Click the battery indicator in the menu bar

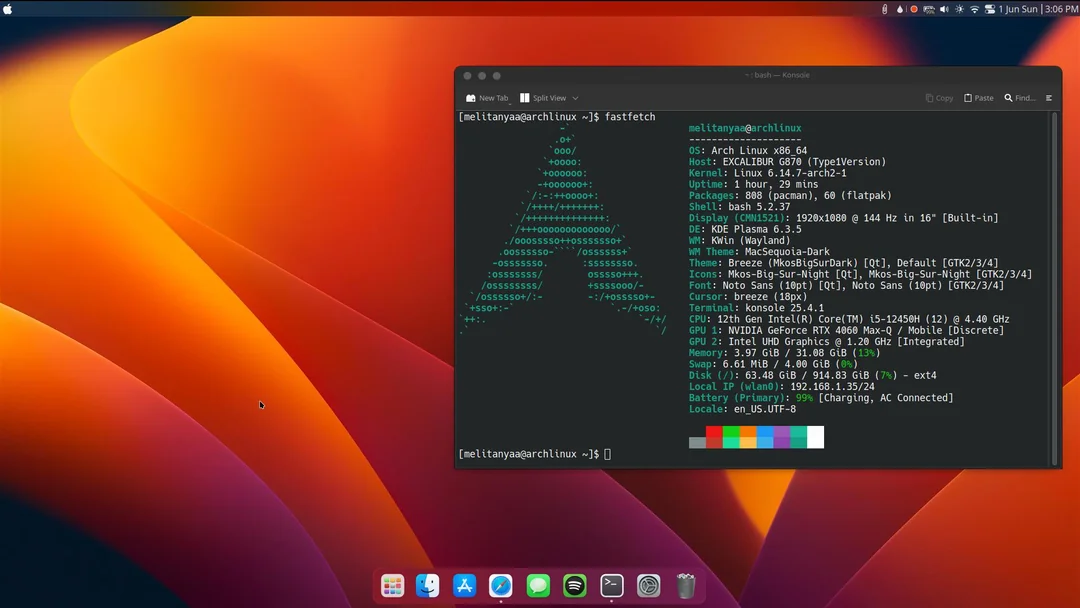click(929, 9)
